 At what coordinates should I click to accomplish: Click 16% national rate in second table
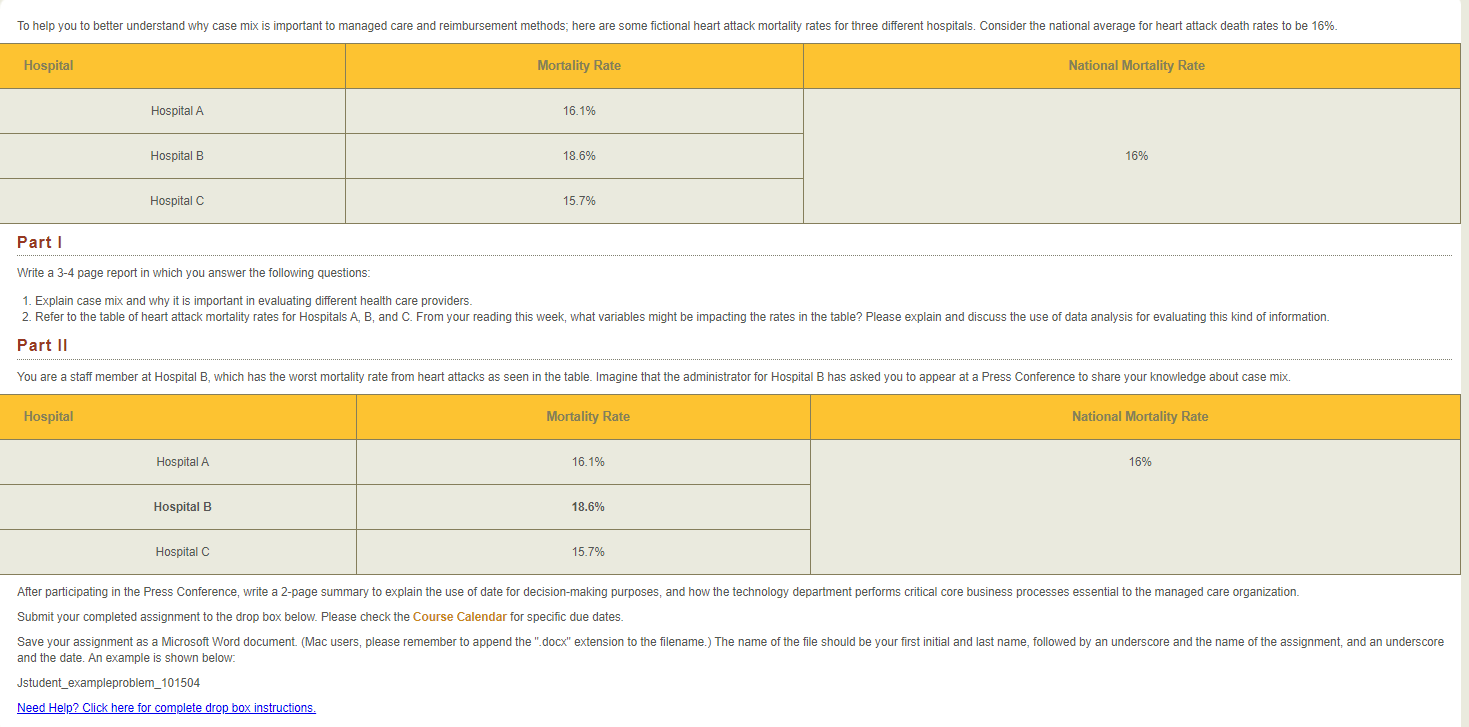click(1140, 462)
